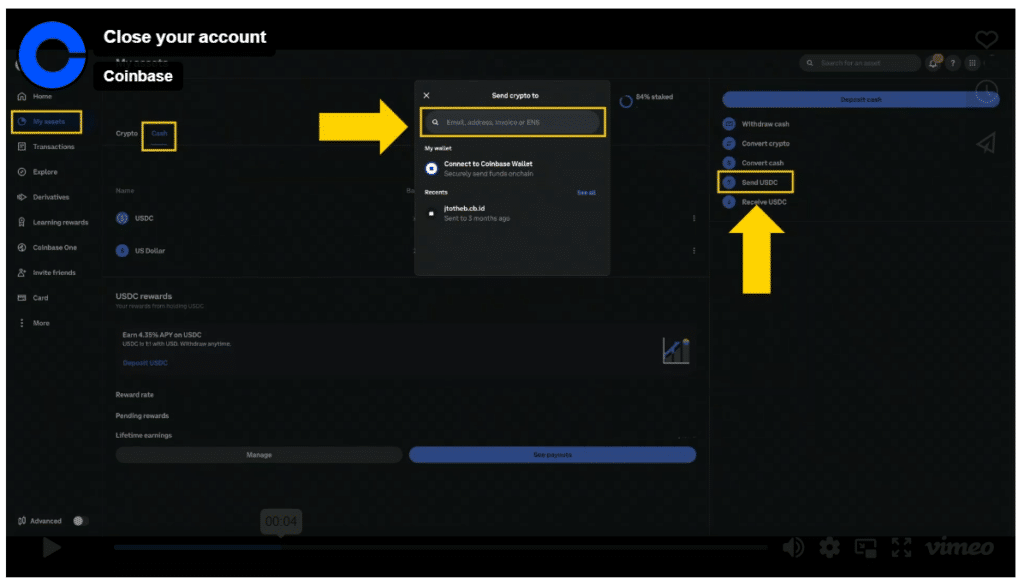Screen dimensions: 1024x585
Task: Like the video with heart icon
Action: [986, 39]
